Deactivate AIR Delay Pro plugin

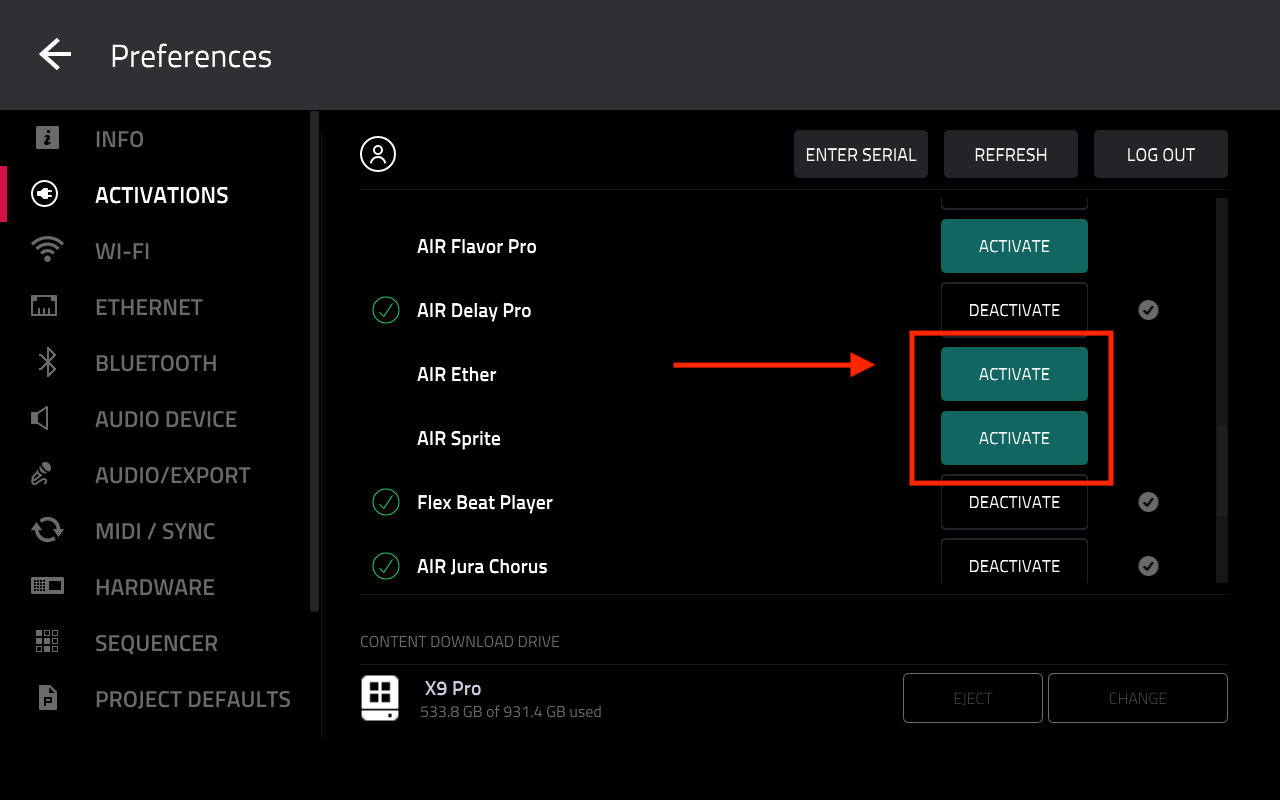tap(1014, 310)
